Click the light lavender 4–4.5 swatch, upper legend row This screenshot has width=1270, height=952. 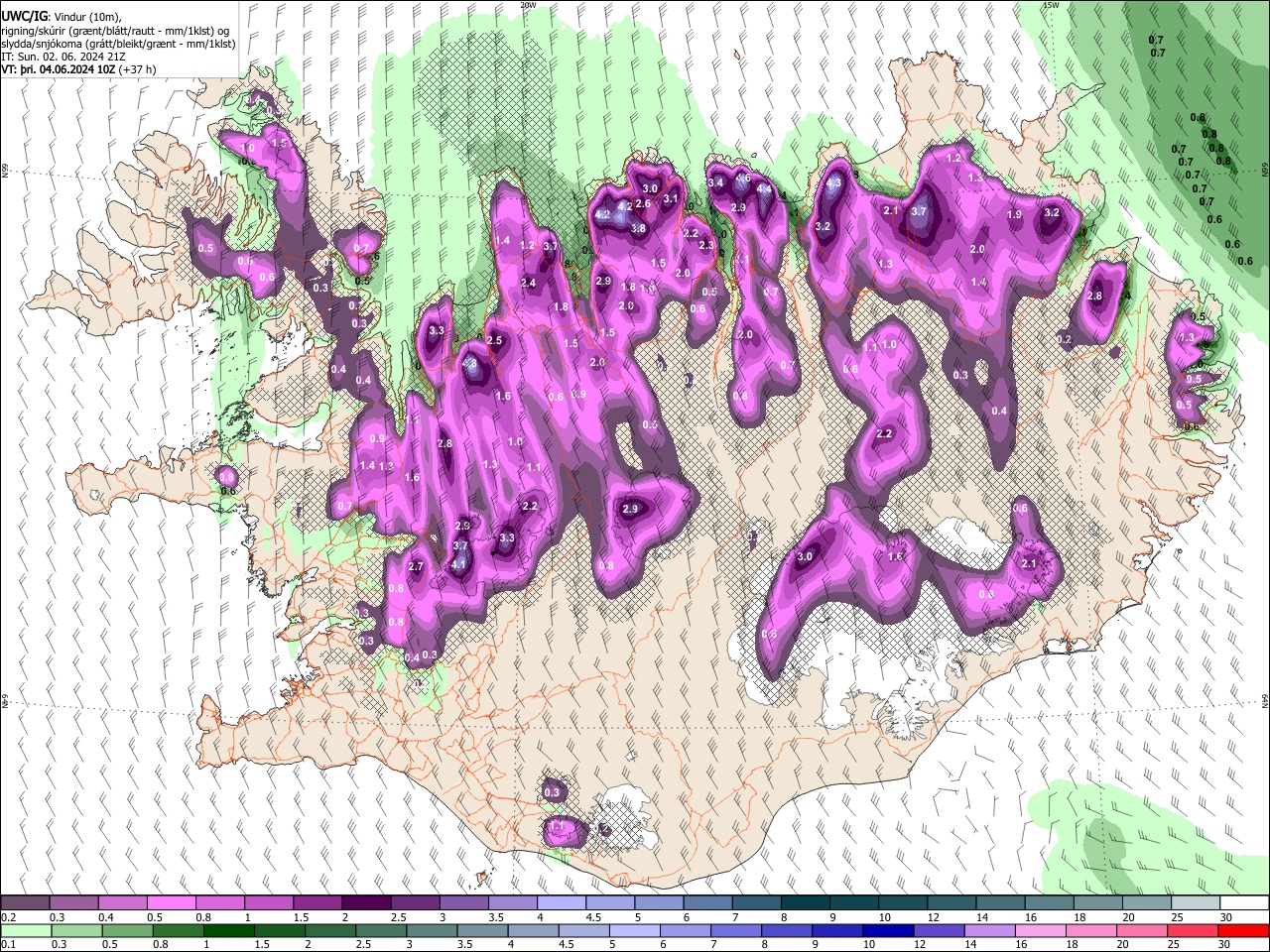[x=561, y=903]
